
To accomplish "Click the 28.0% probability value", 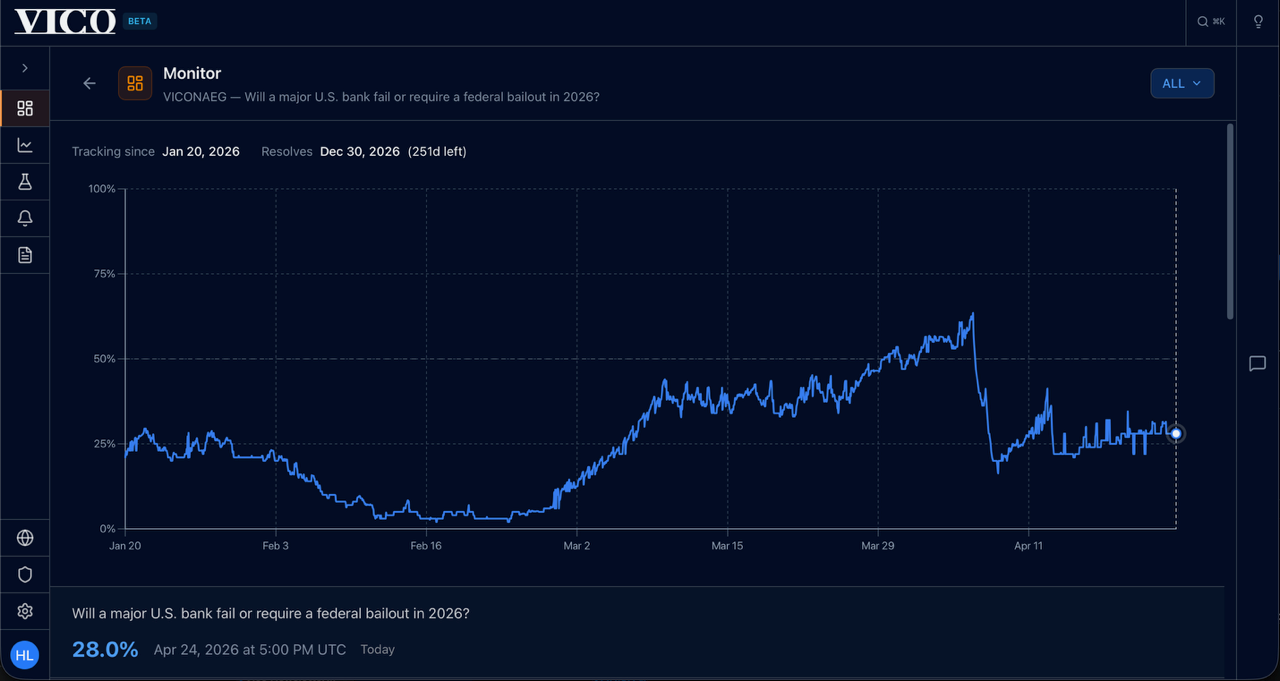I will click(x=105, y=650).
